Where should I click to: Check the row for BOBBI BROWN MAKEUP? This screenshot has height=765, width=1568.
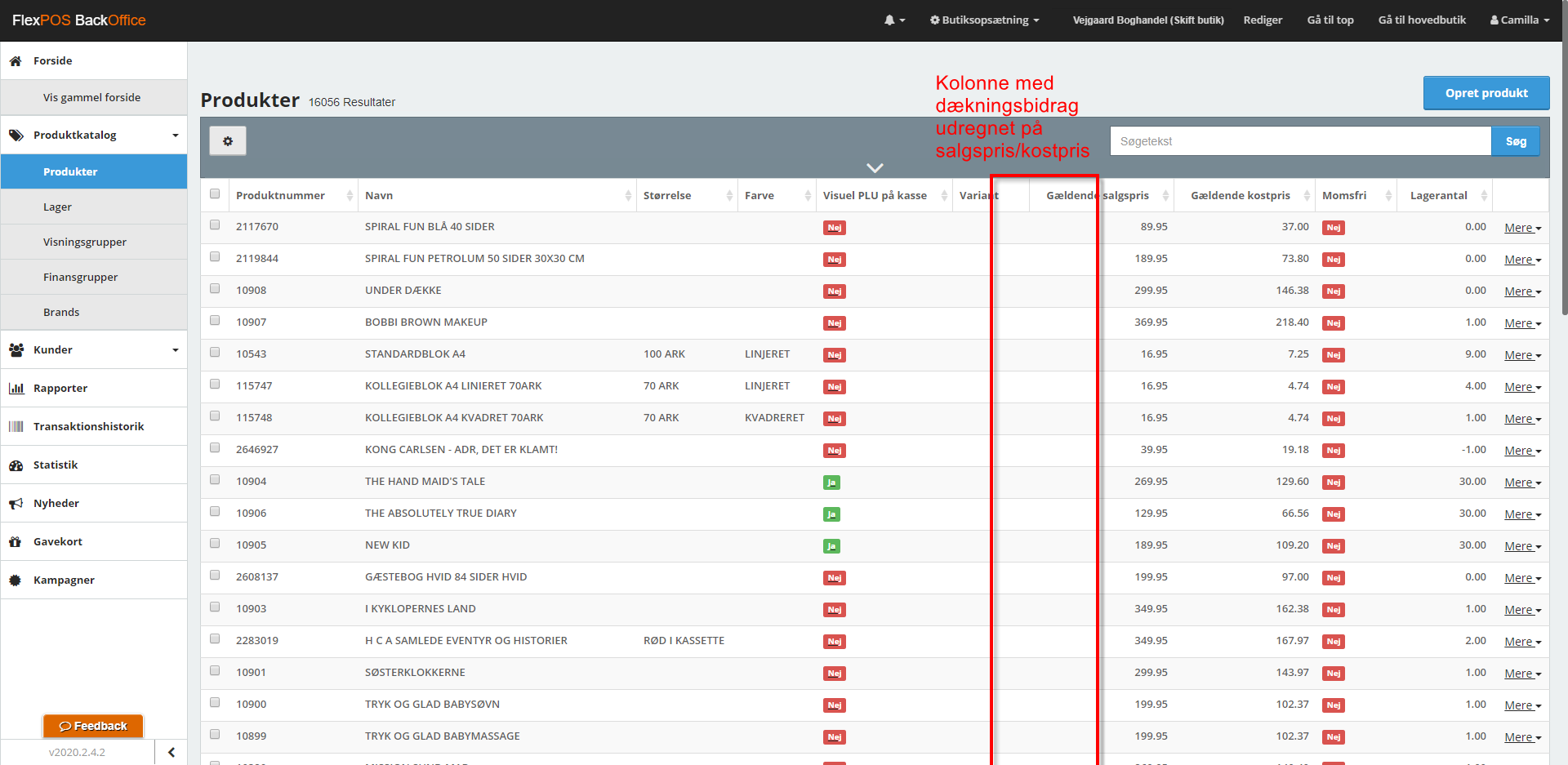[x=215, y=321]
